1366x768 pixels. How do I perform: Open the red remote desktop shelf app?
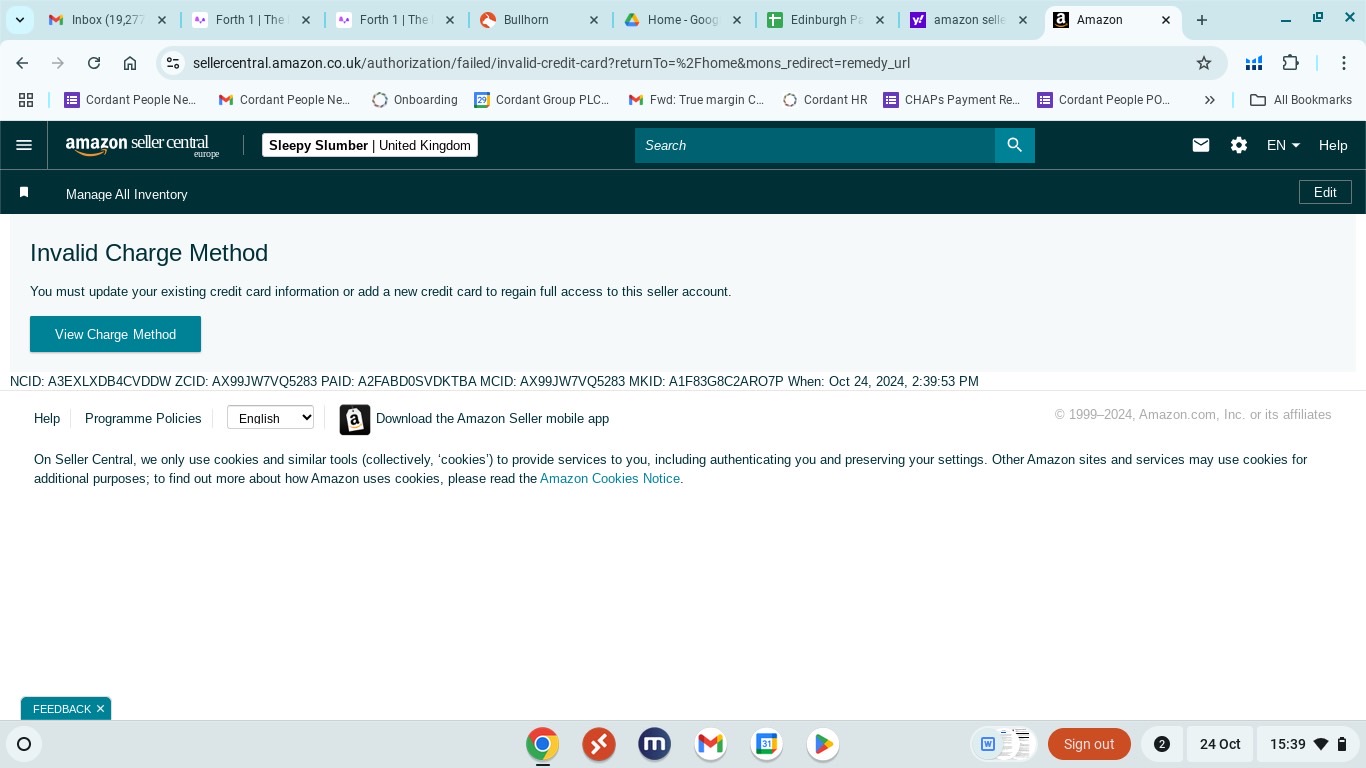pyautogui.click(x=599, y=744)
